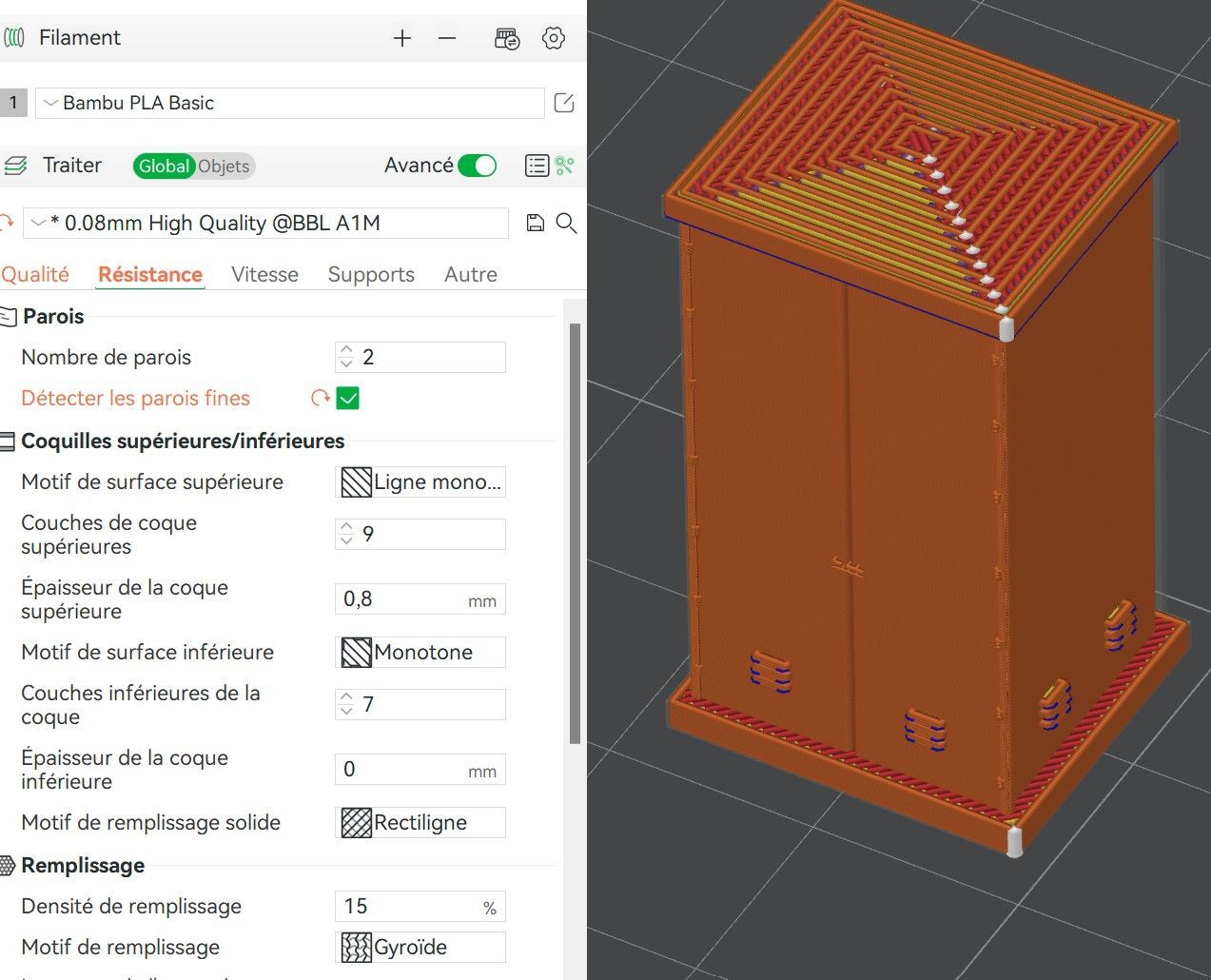Open the Qualité tab
The height and width of the screenshot is (980, 1211).
click(35, 274)
